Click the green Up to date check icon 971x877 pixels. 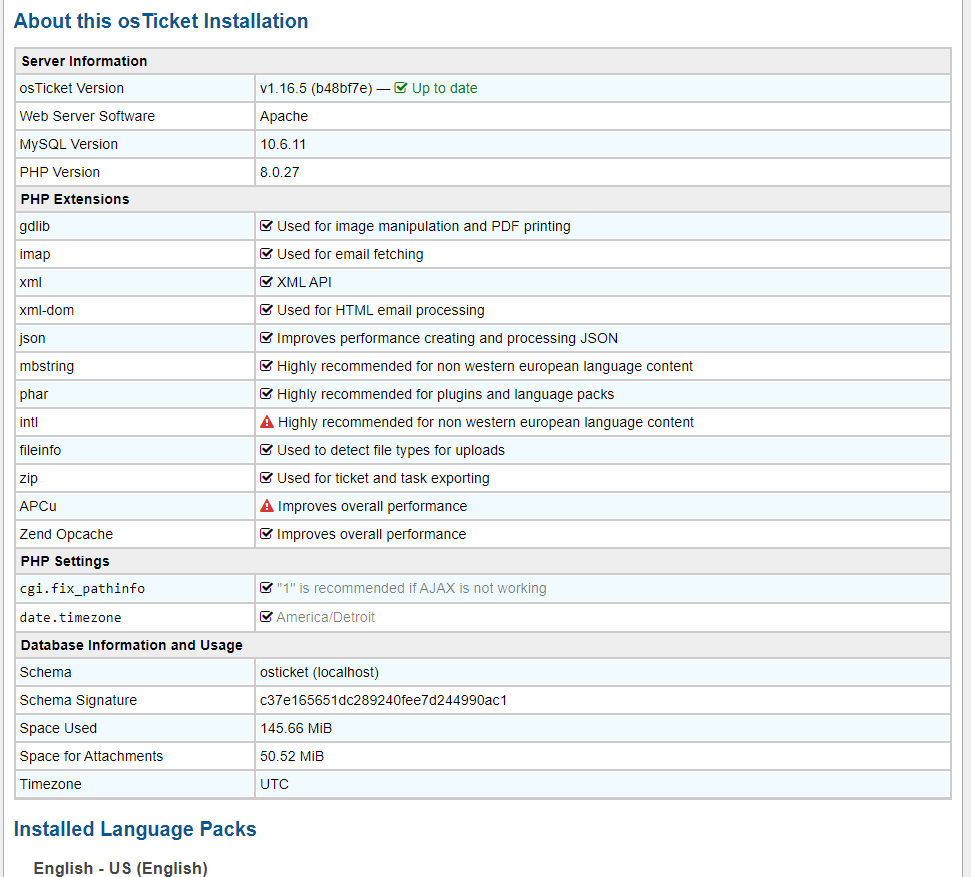click(x=401, y=88)
